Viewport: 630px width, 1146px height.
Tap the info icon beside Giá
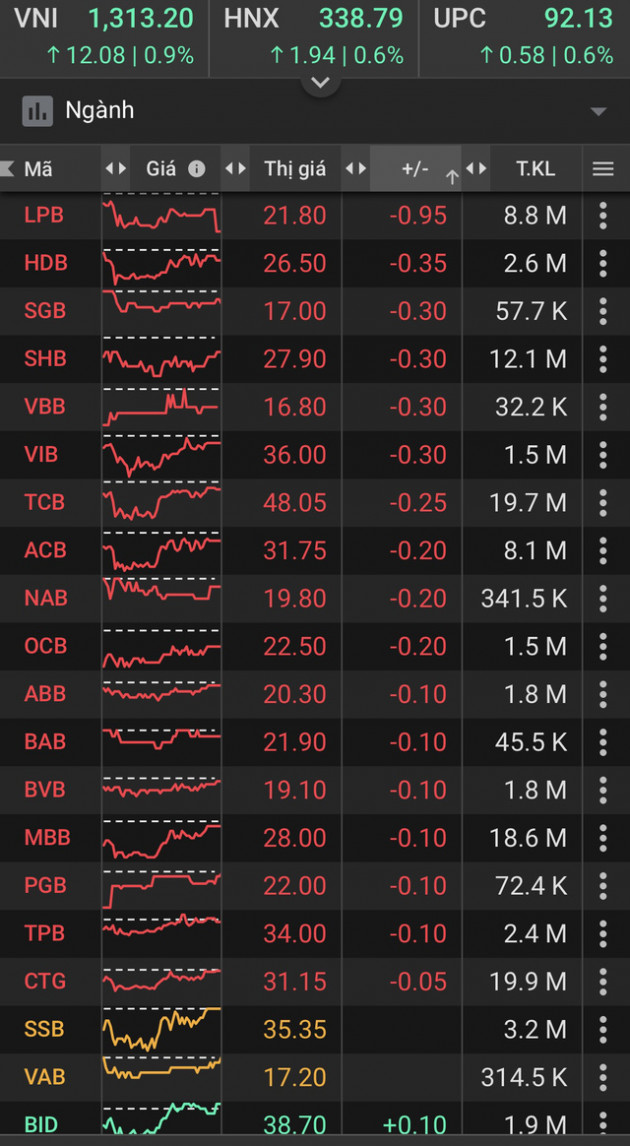pyautogui.click(x=197, y=169)
